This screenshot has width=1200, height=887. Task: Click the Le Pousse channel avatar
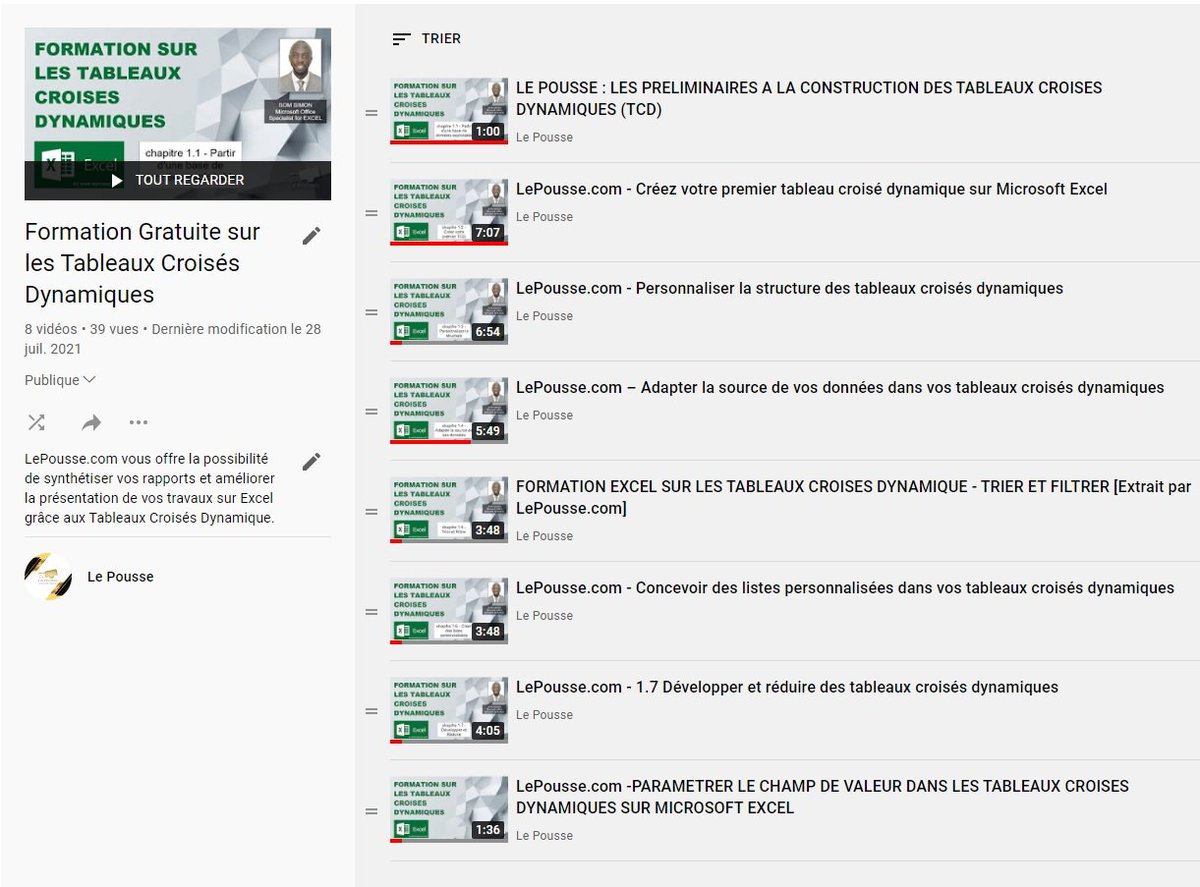(48, 576)
